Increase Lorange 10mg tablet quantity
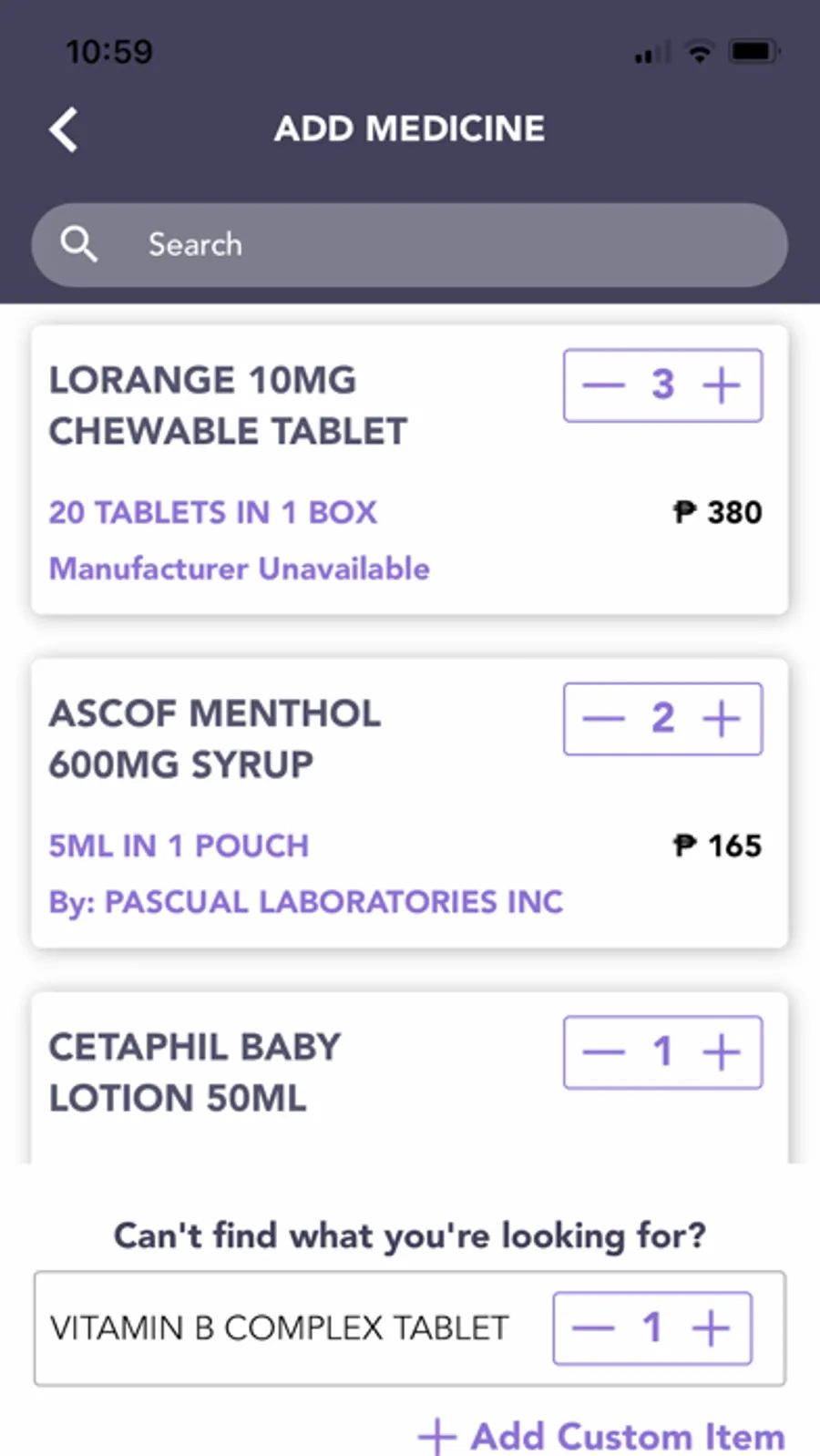Image resolution: width=820 pixels, height=1456 pixels. 722,385
